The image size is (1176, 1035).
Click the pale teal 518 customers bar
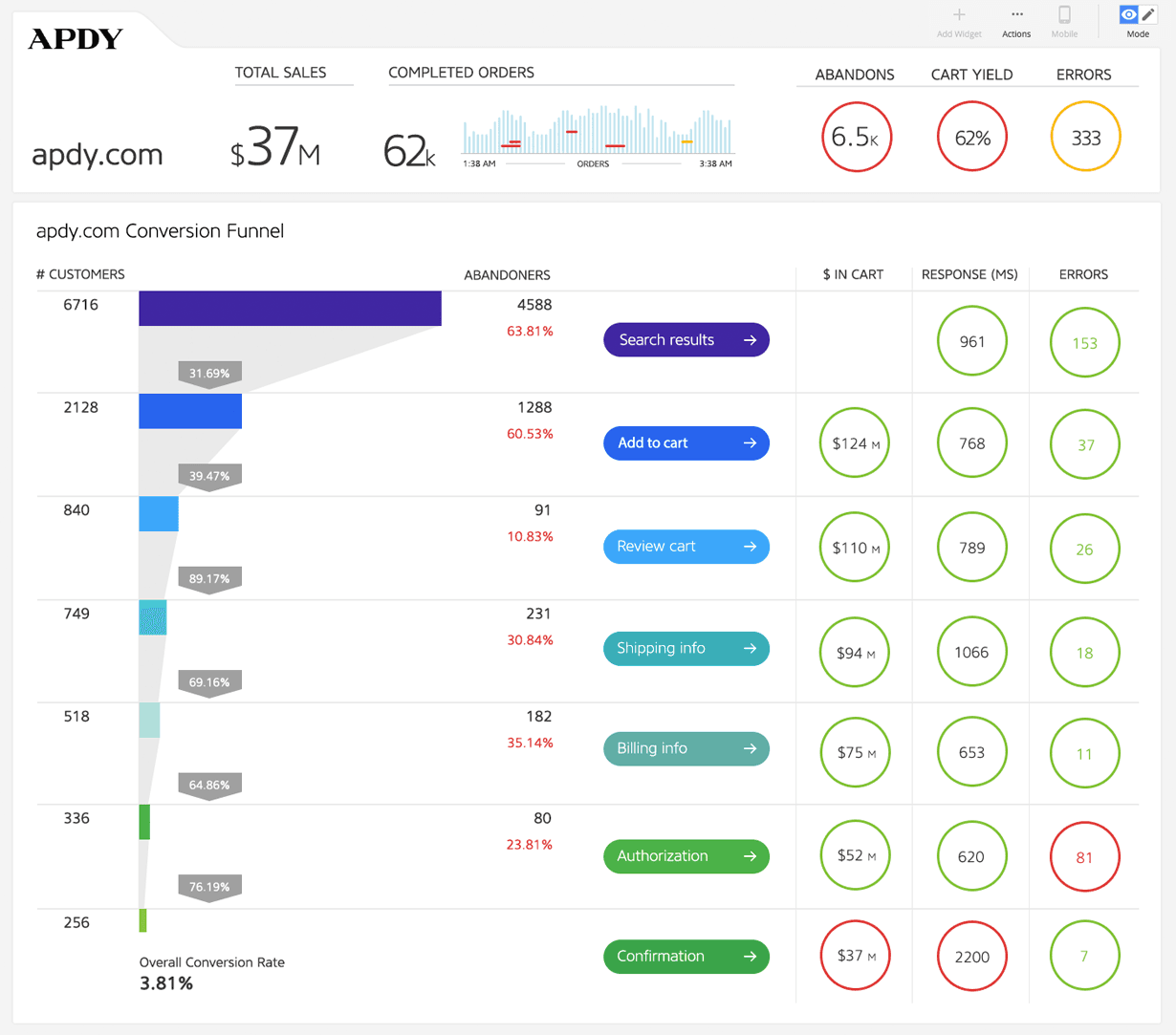point(149,720)
